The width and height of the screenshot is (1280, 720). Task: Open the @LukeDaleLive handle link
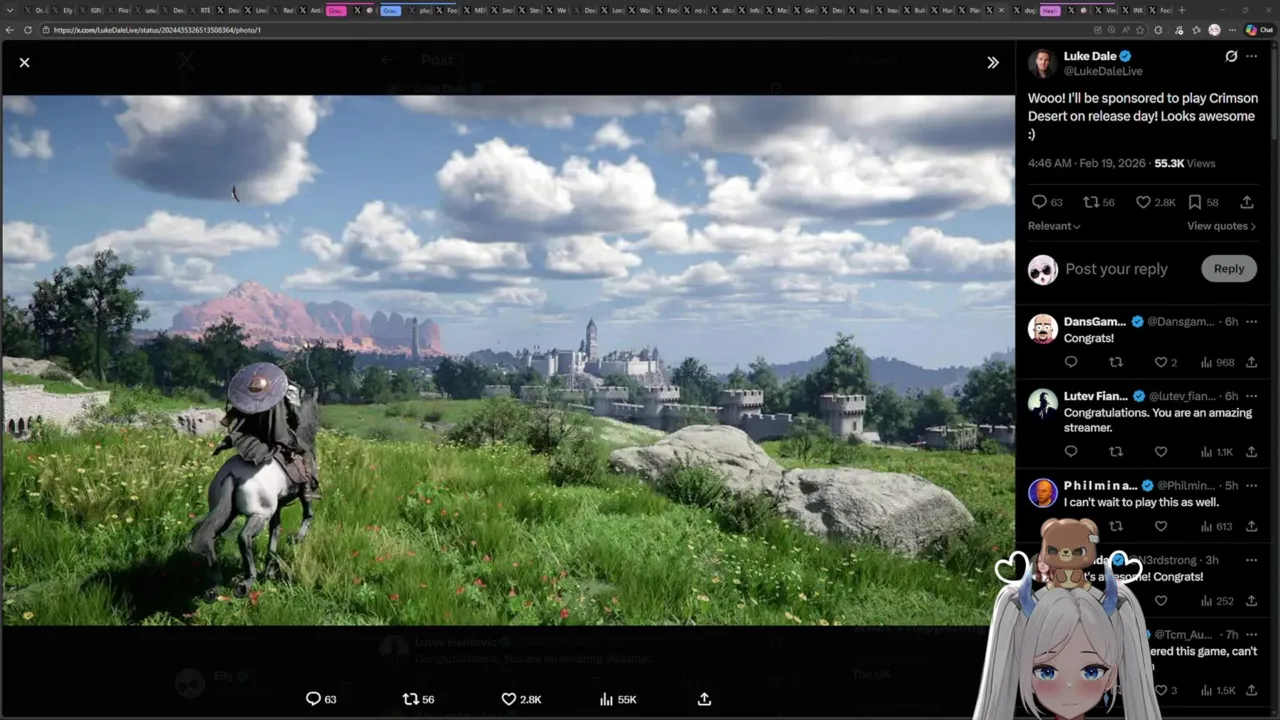(1103, 71)
